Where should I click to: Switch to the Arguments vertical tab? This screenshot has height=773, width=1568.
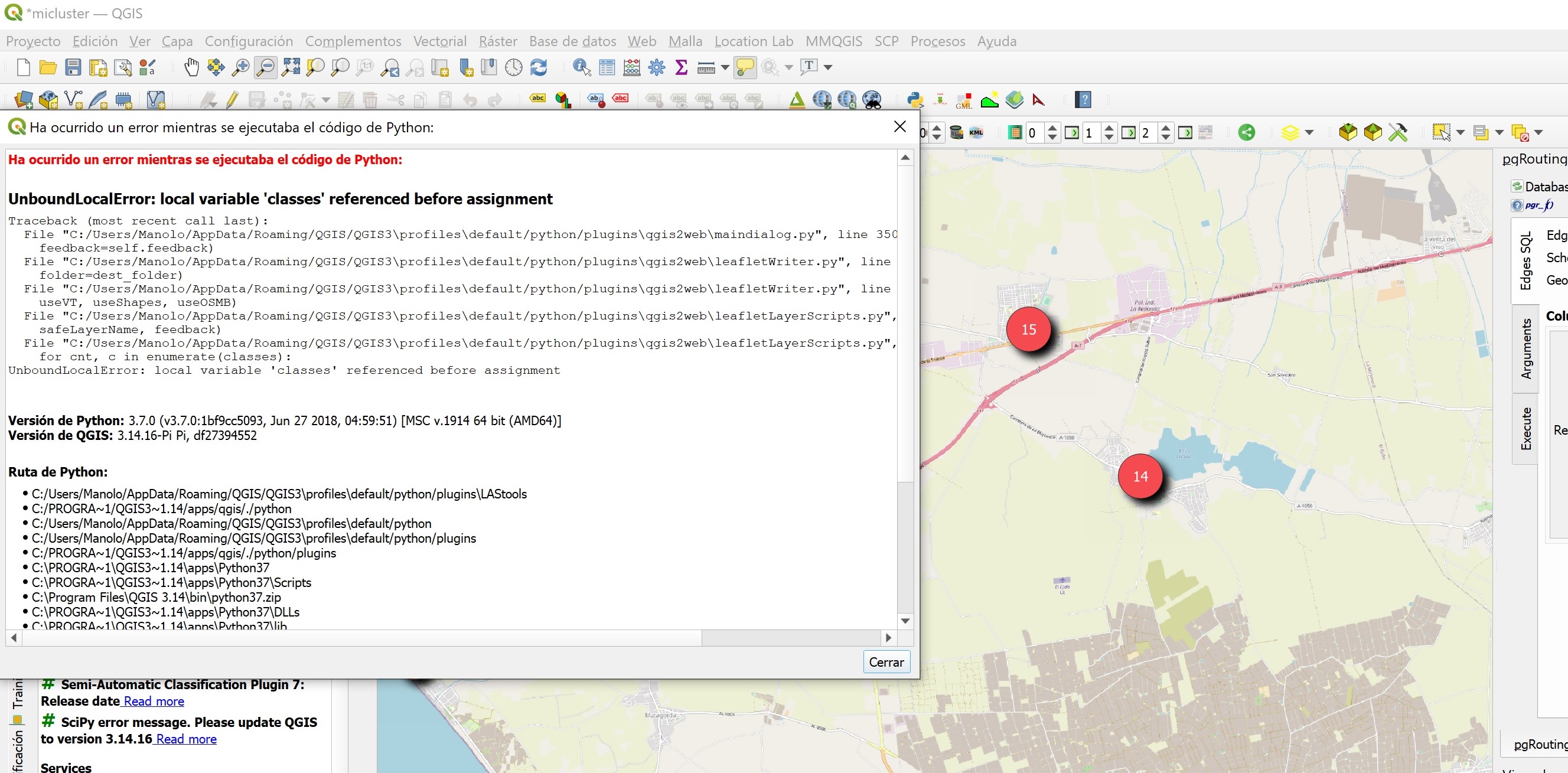point(1525,348)
